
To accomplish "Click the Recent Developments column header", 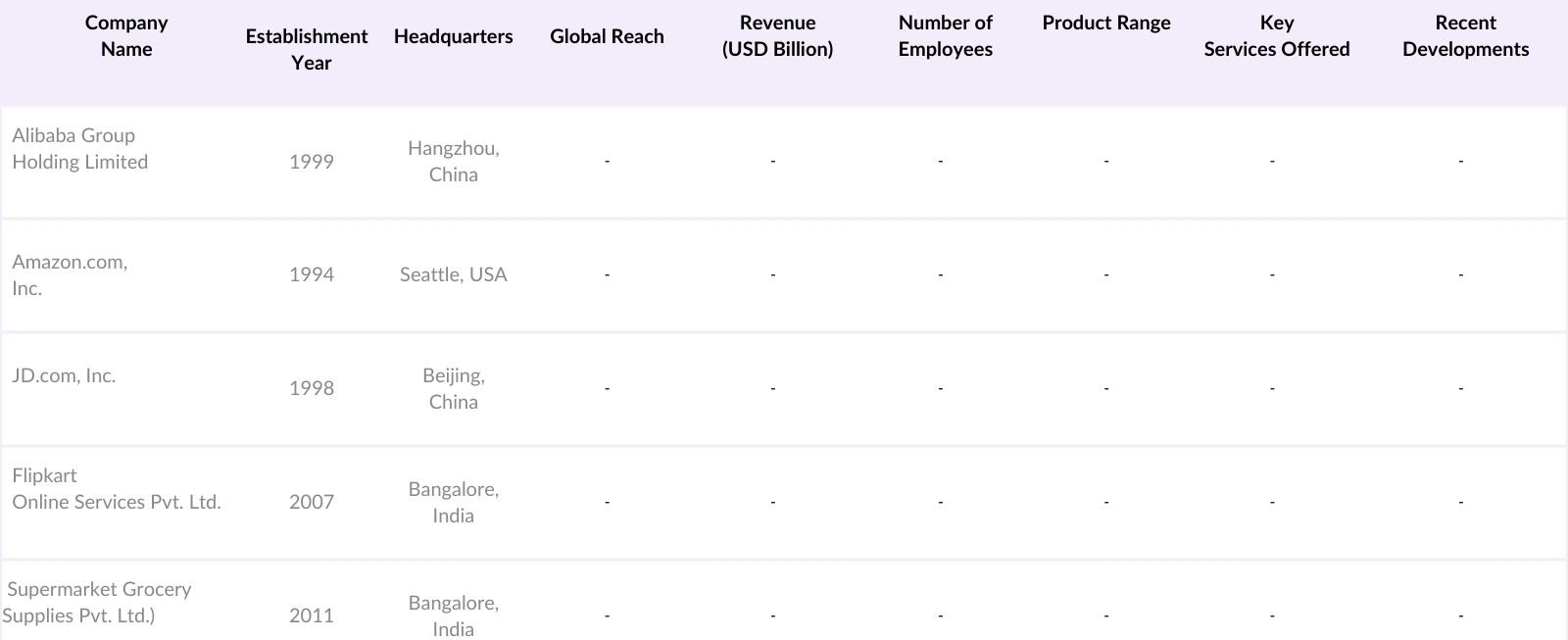I will (x=1465, y=36).
